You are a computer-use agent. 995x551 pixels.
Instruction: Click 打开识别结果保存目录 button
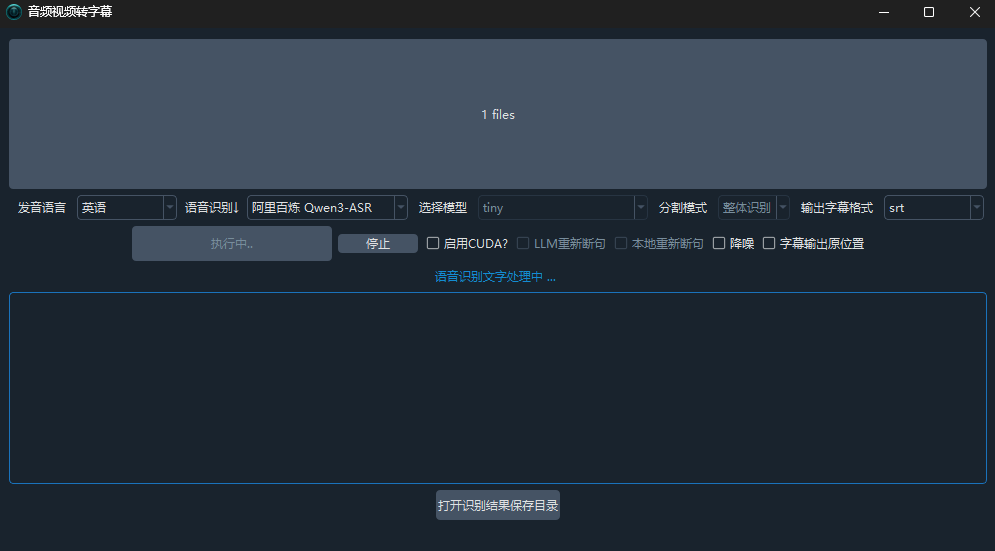coord(498,505)
